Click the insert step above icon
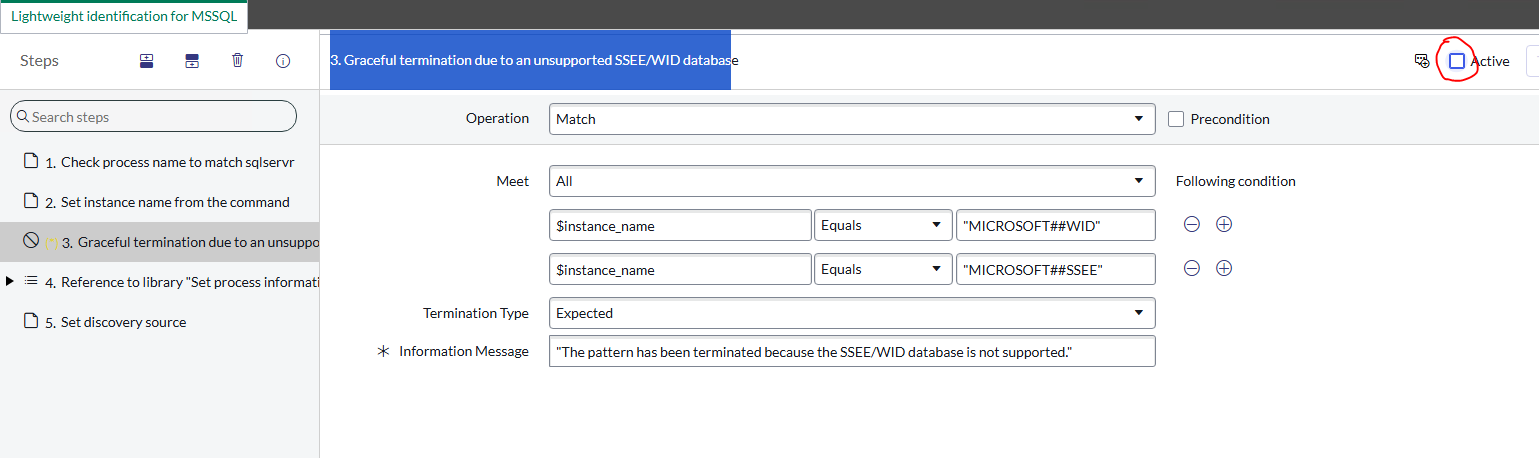Screen dimensions: 1539x458 click(146, 61)
